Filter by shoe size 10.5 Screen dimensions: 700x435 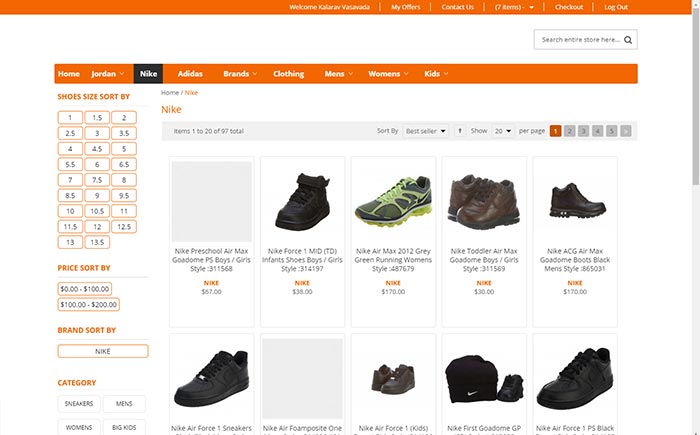[97, 211]
